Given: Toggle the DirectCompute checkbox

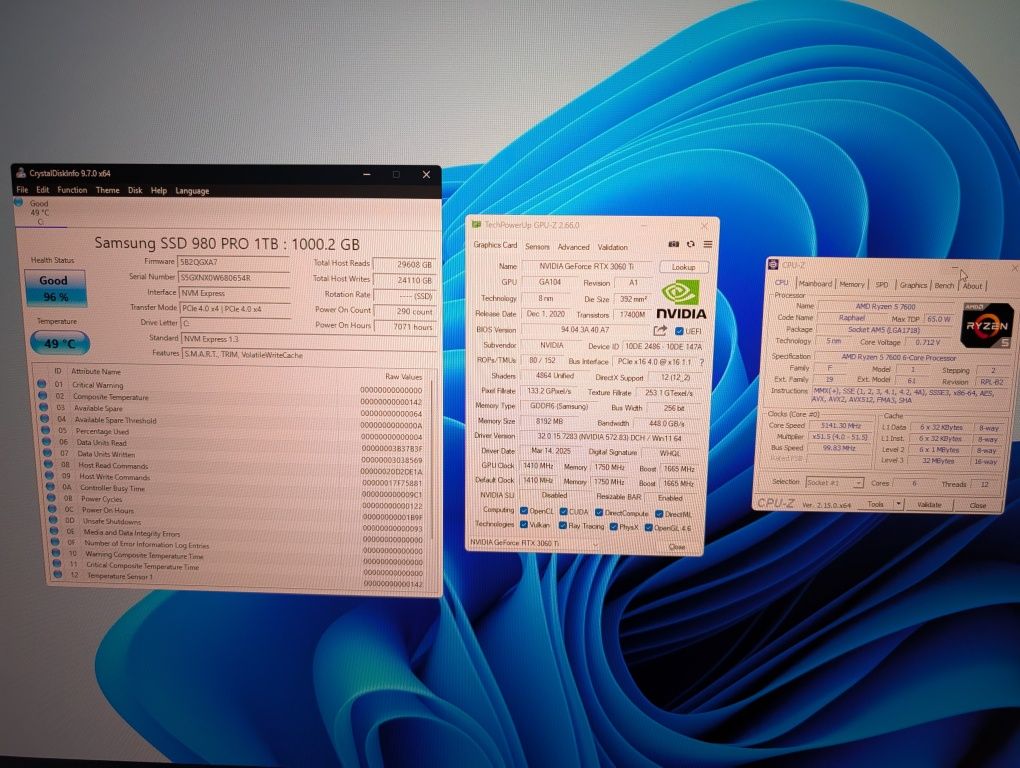Looking at the screenshot, I should (x=599, y=512).
